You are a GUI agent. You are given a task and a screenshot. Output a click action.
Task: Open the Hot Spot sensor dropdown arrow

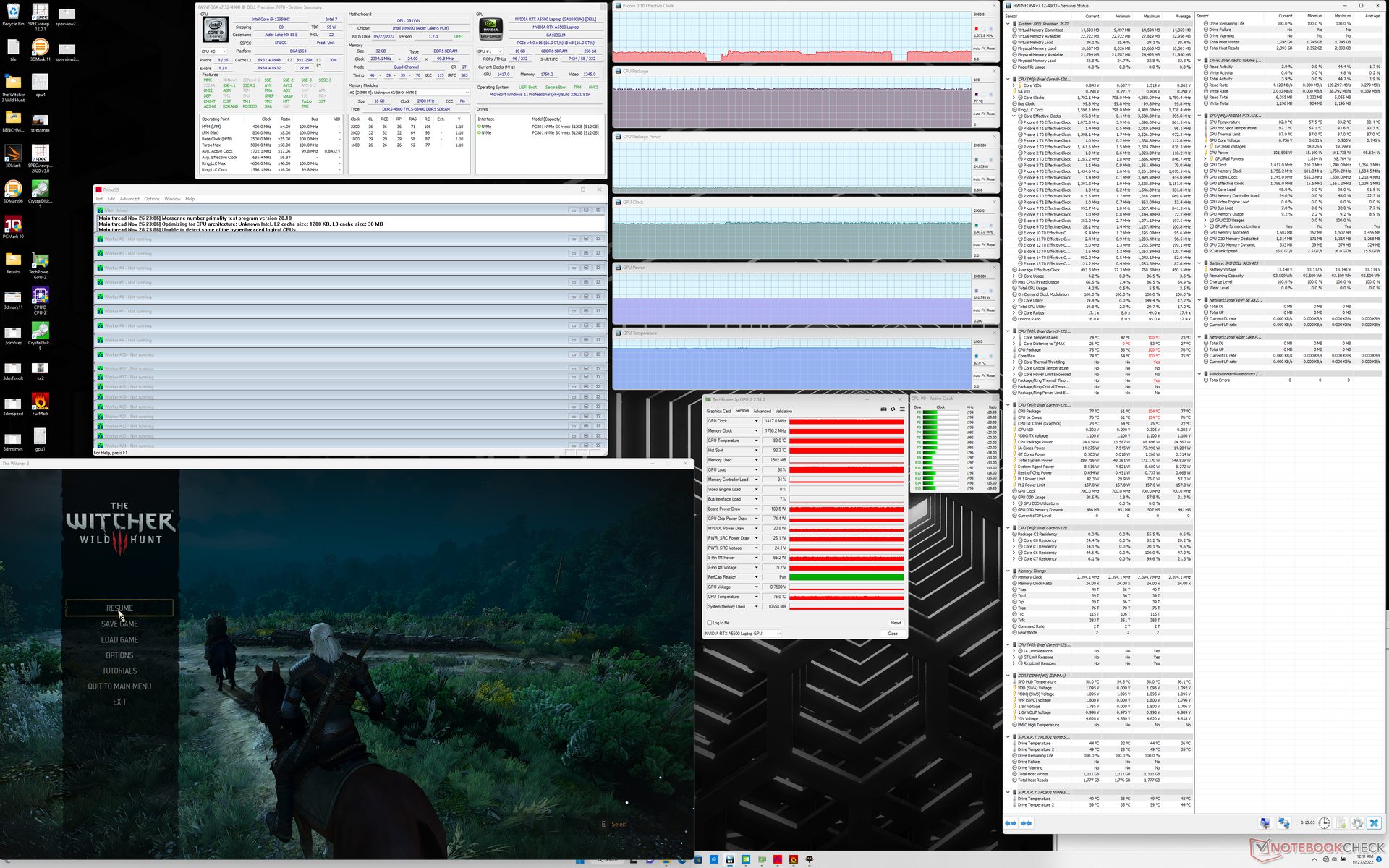point(757,450)
